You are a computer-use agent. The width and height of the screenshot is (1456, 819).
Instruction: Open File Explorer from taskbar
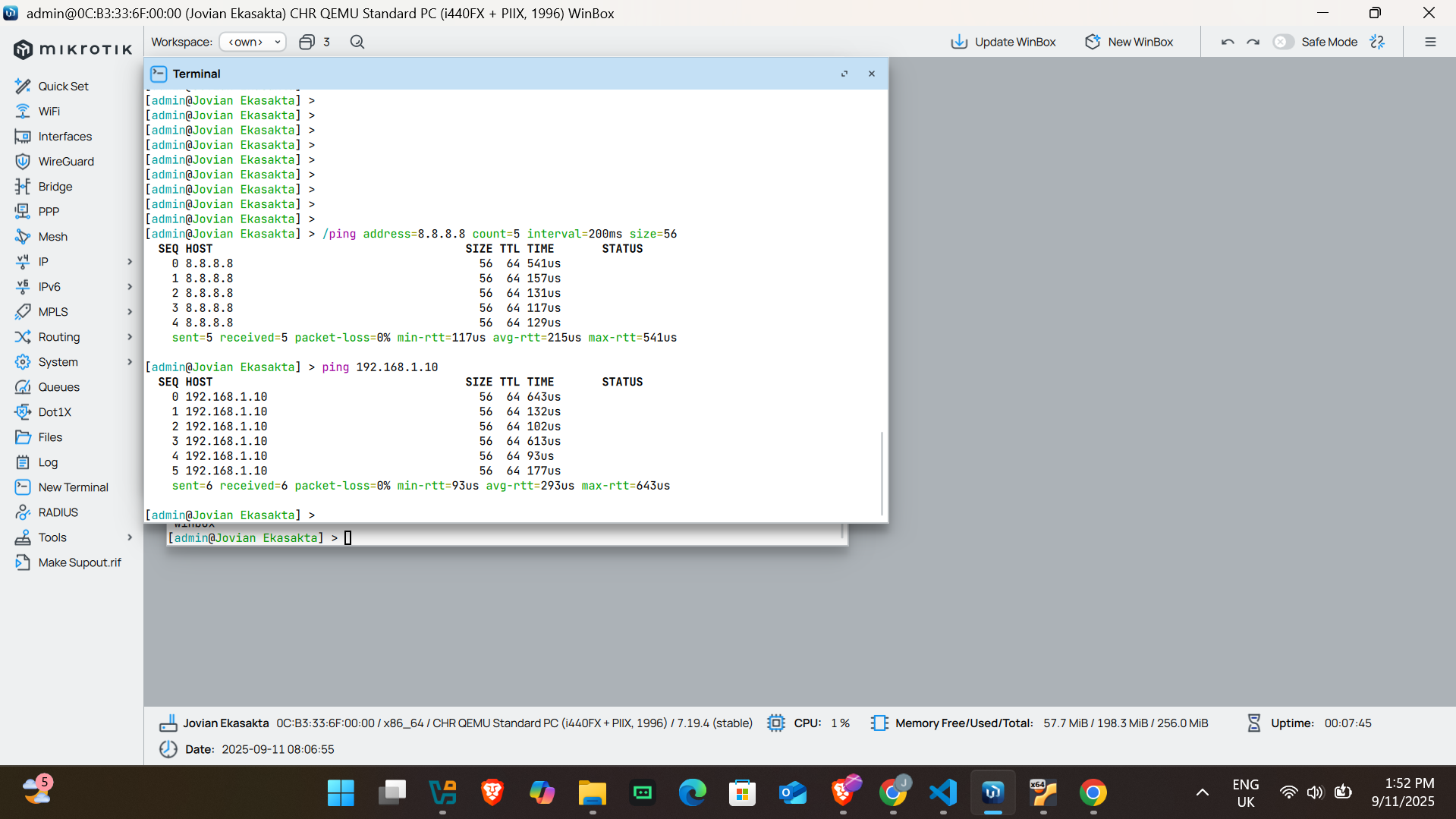(592, 792)
